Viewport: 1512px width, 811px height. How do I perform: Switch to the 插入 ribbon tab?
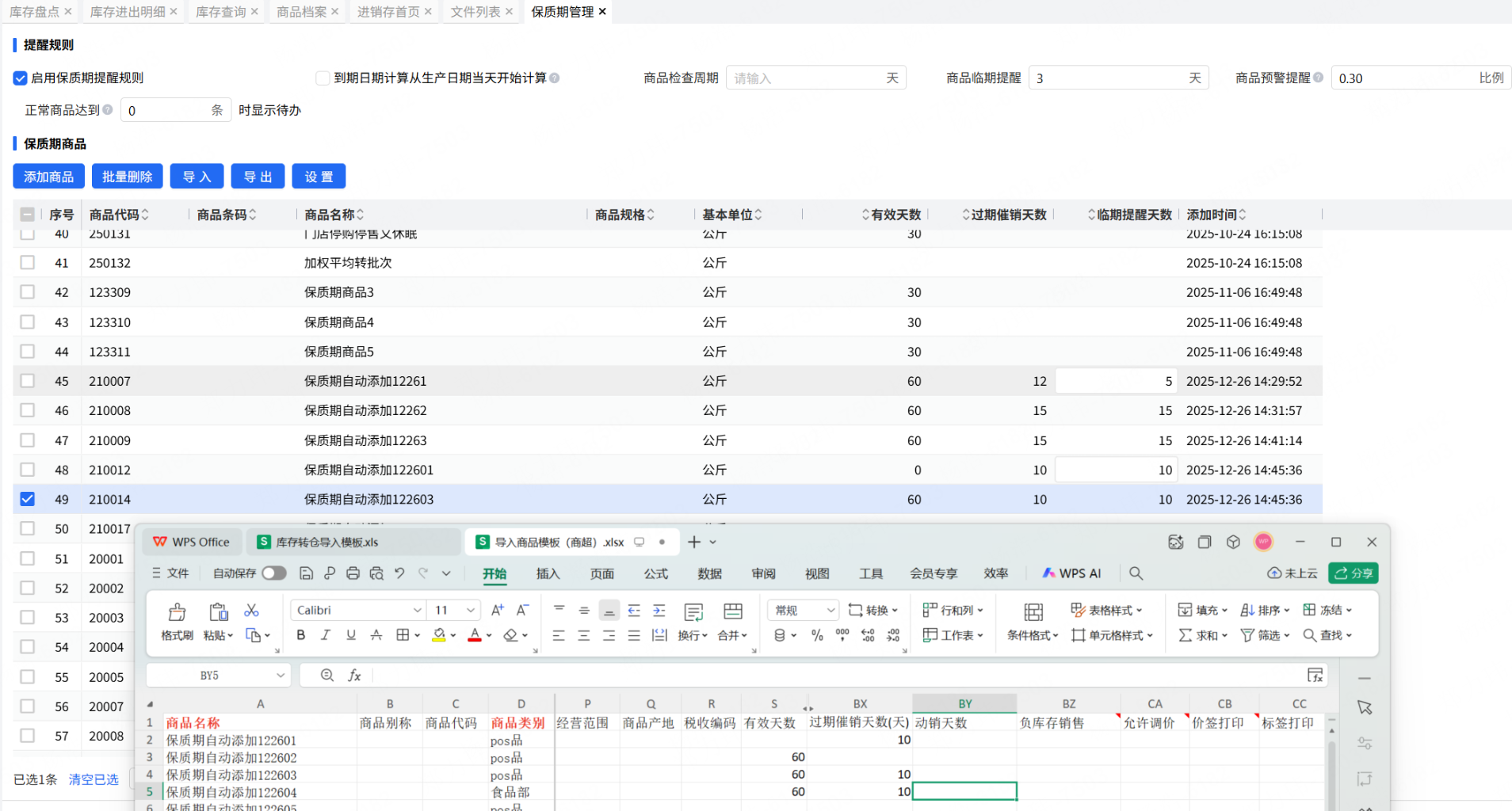point(548,573)
